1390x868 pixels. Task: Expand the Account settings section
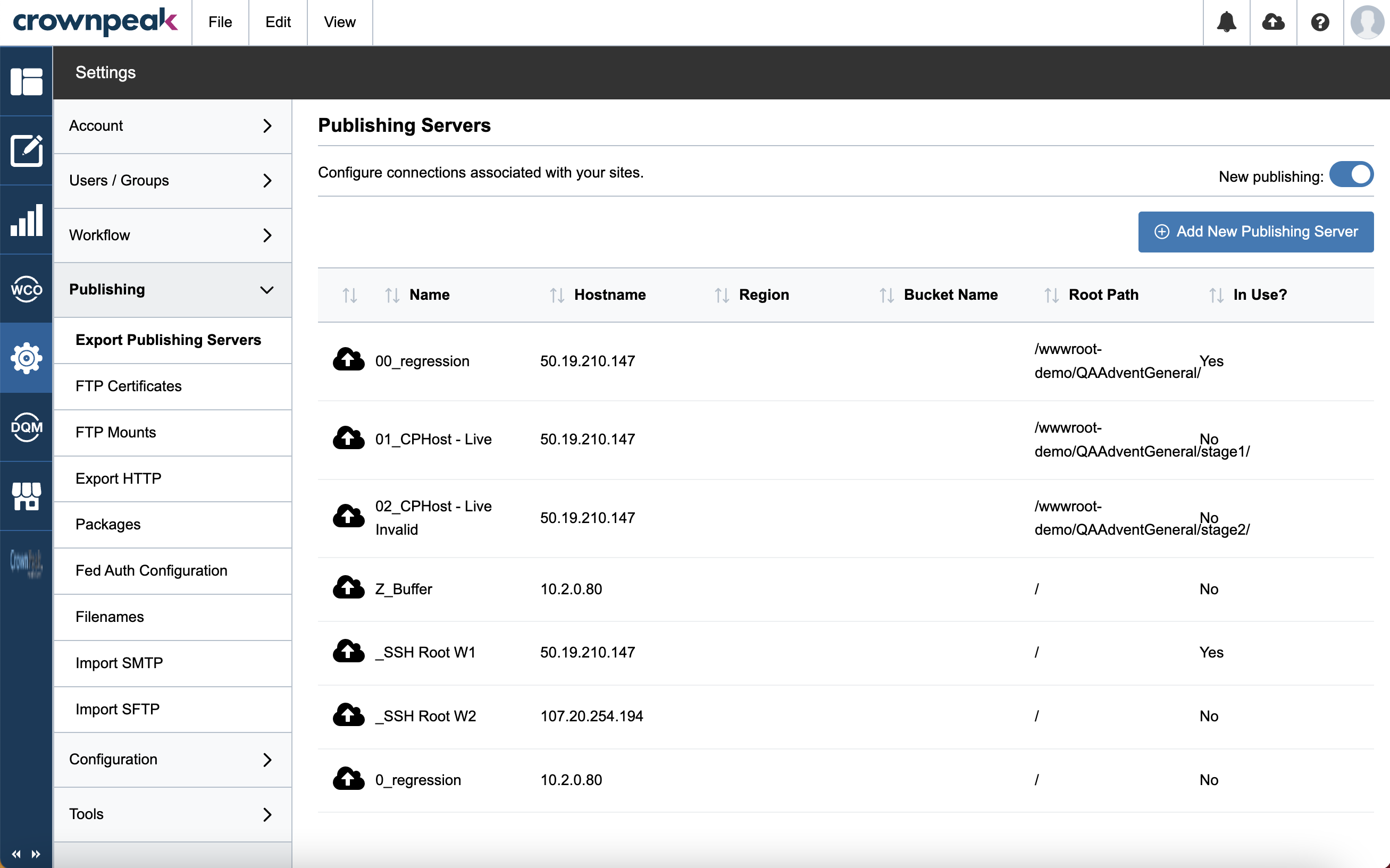coord(172,126)
